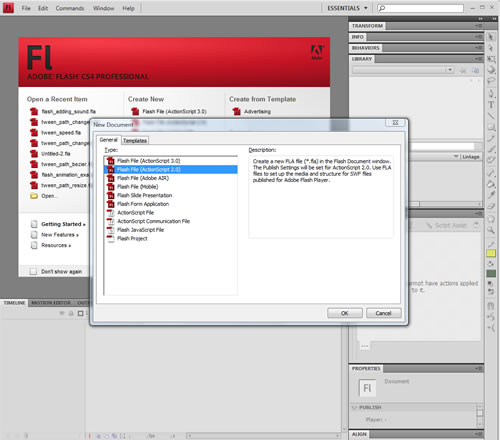Select the Rectangle tool
500x440 pixels.
click(491, 127)
